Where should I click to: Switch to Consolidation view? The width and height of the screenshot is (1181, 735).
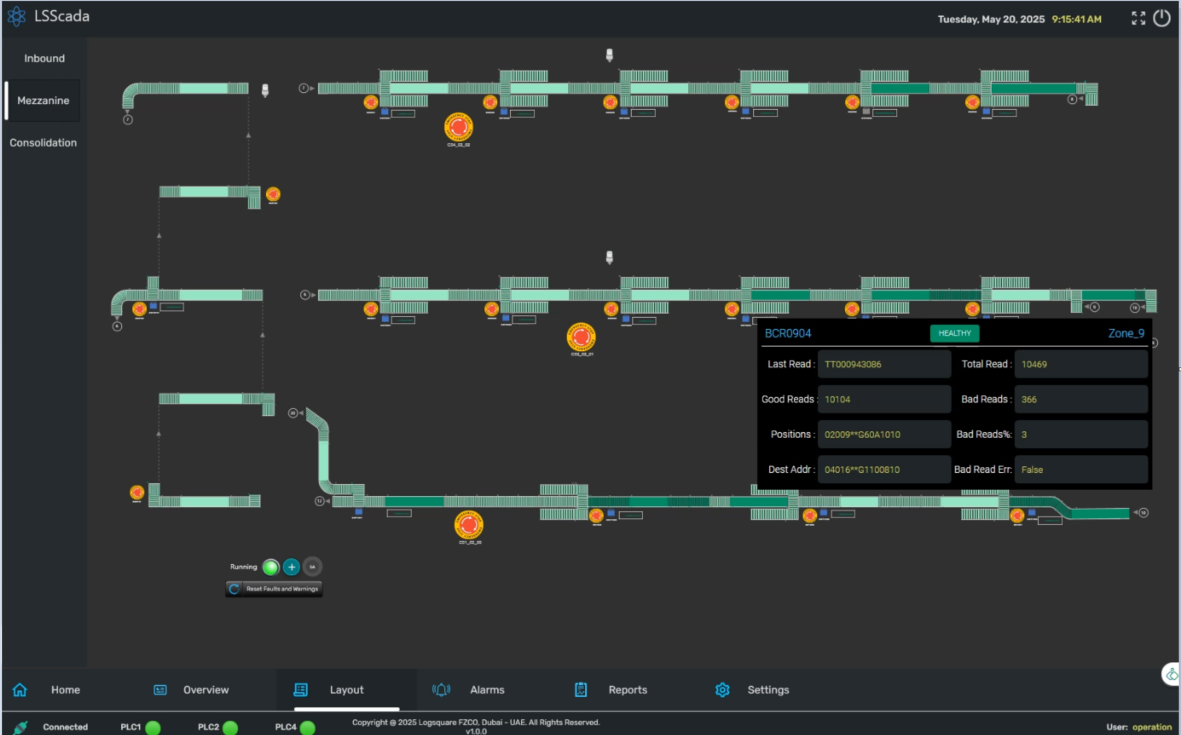43,143
